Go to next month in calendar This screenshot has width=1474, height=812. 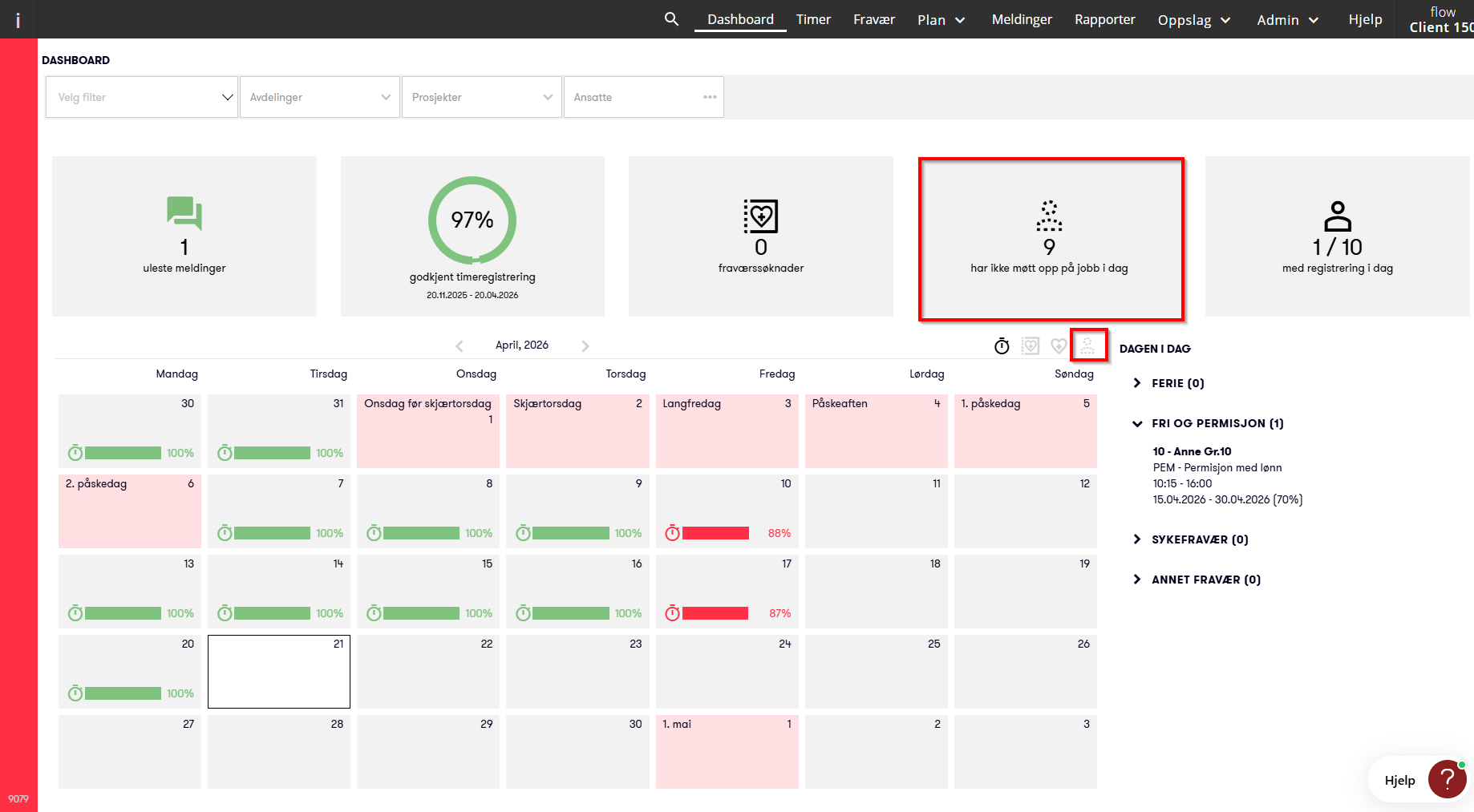tap(585, 346)
